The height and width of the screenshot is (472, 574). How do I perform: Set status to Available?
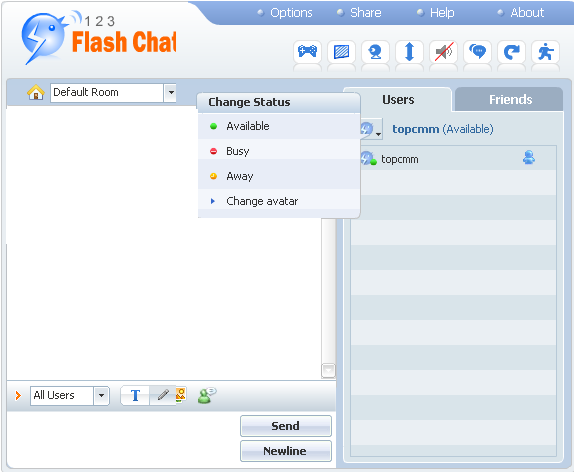click(x=279, y=126)
